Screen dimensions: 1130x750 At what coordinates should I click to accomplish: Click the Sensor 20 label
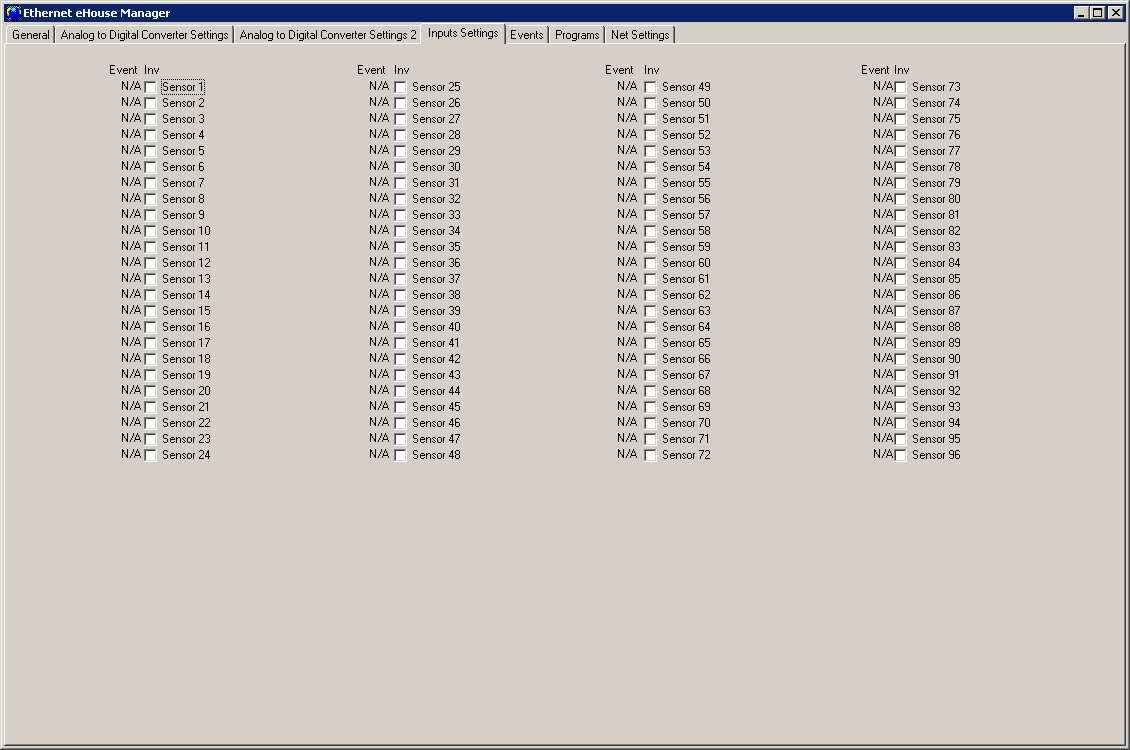186,391
